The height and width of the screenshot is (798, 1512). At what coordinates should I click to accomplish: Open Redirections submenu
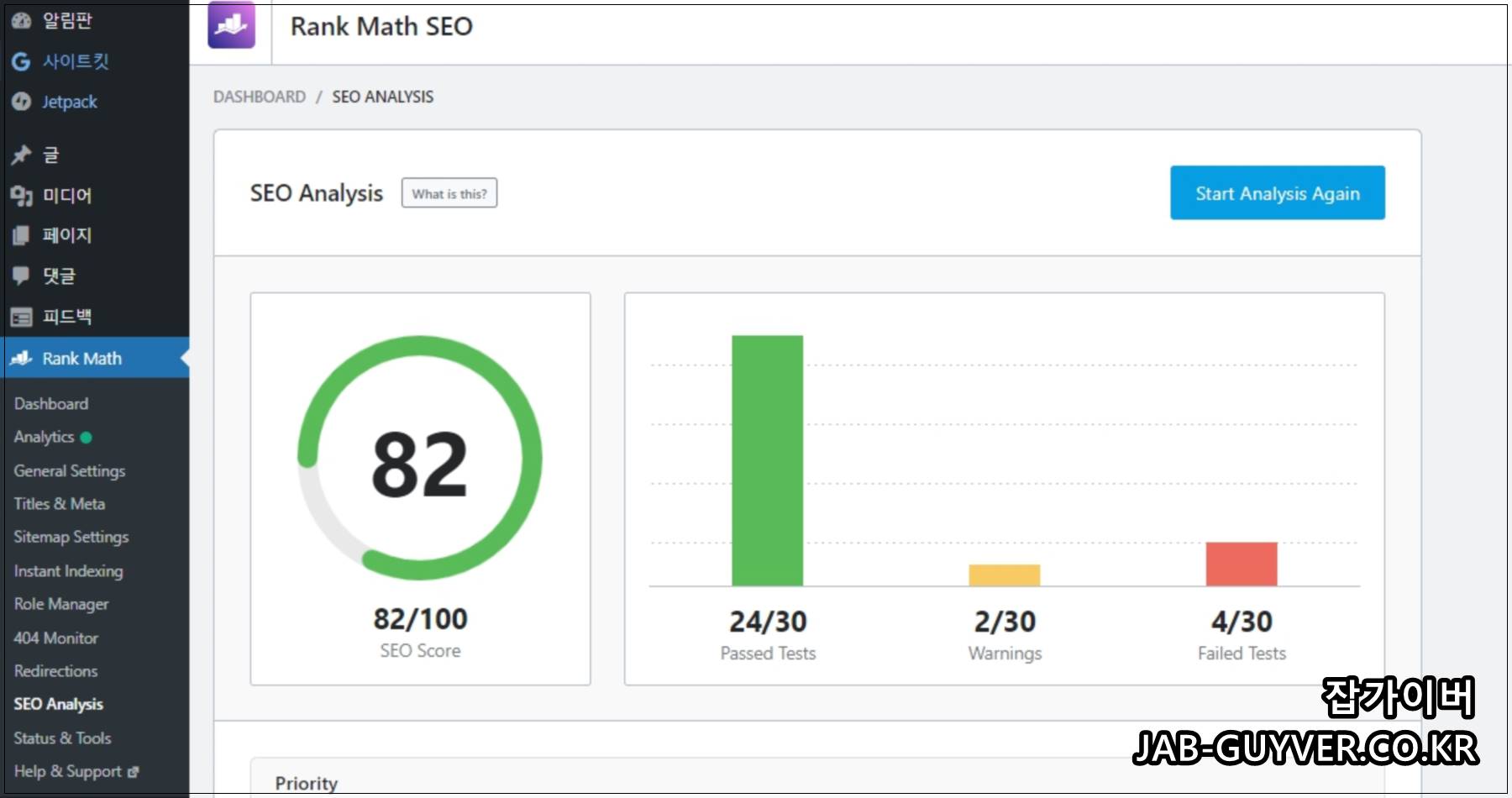[56, 671]
